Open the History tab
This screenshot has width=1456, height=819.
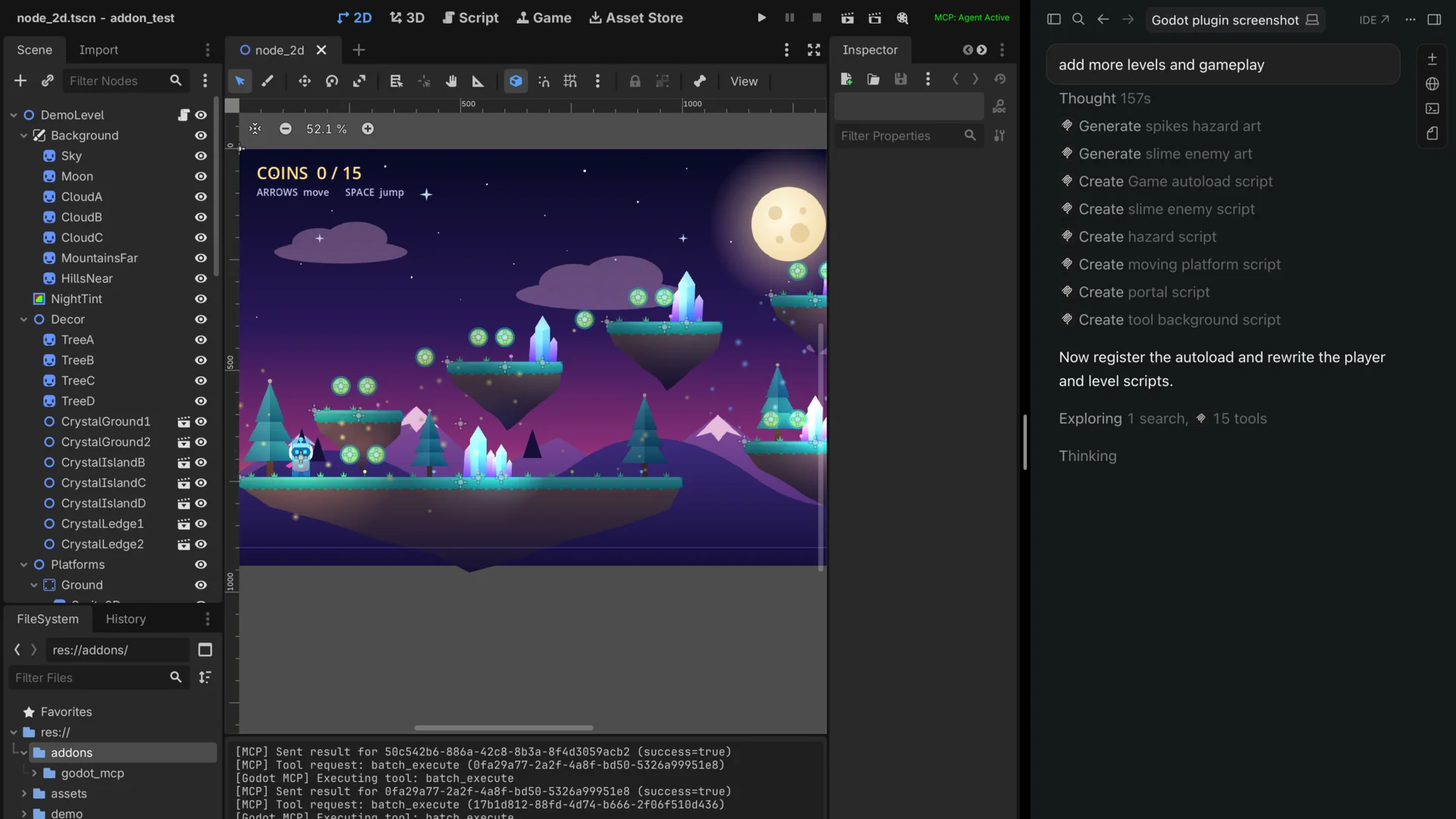coord(126,619)
